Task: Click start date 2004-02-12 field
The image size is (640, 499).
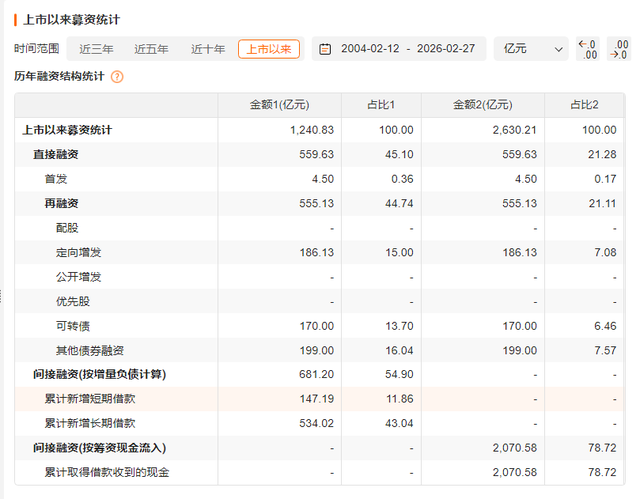Action: tap(369, 49)
